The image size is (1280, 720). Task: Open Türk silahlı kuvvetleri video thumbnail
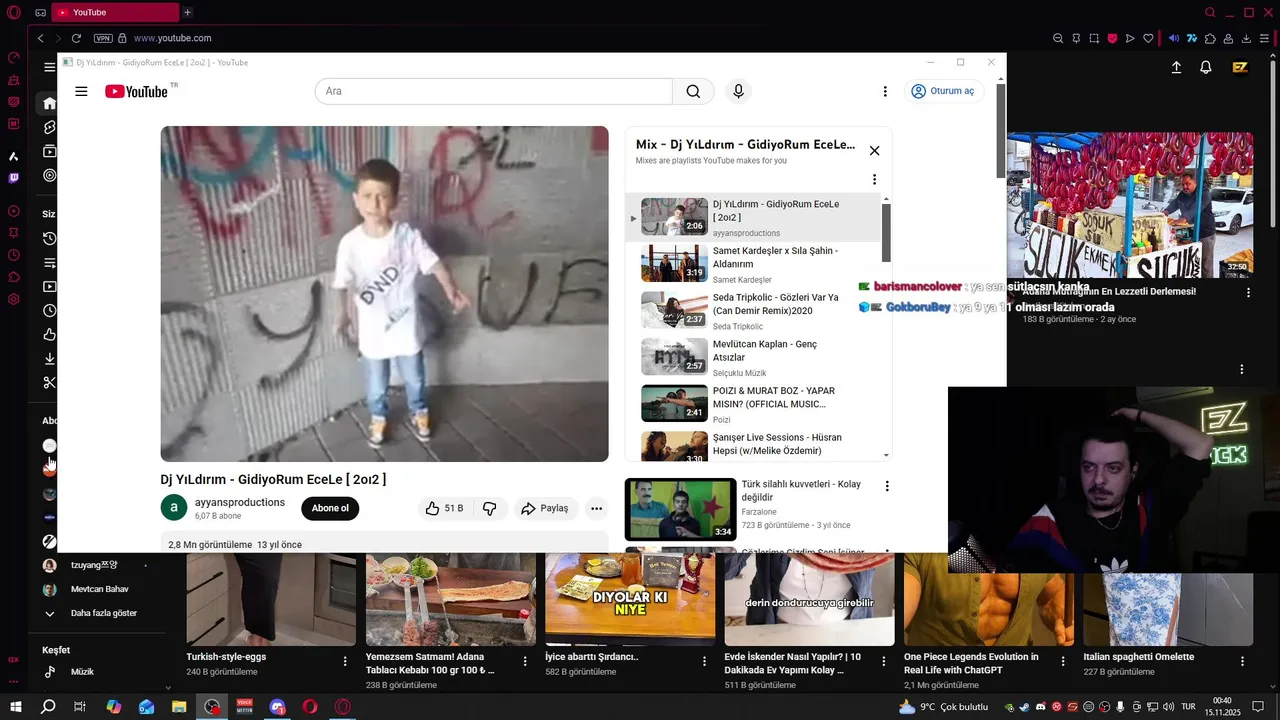click(680, 509)
